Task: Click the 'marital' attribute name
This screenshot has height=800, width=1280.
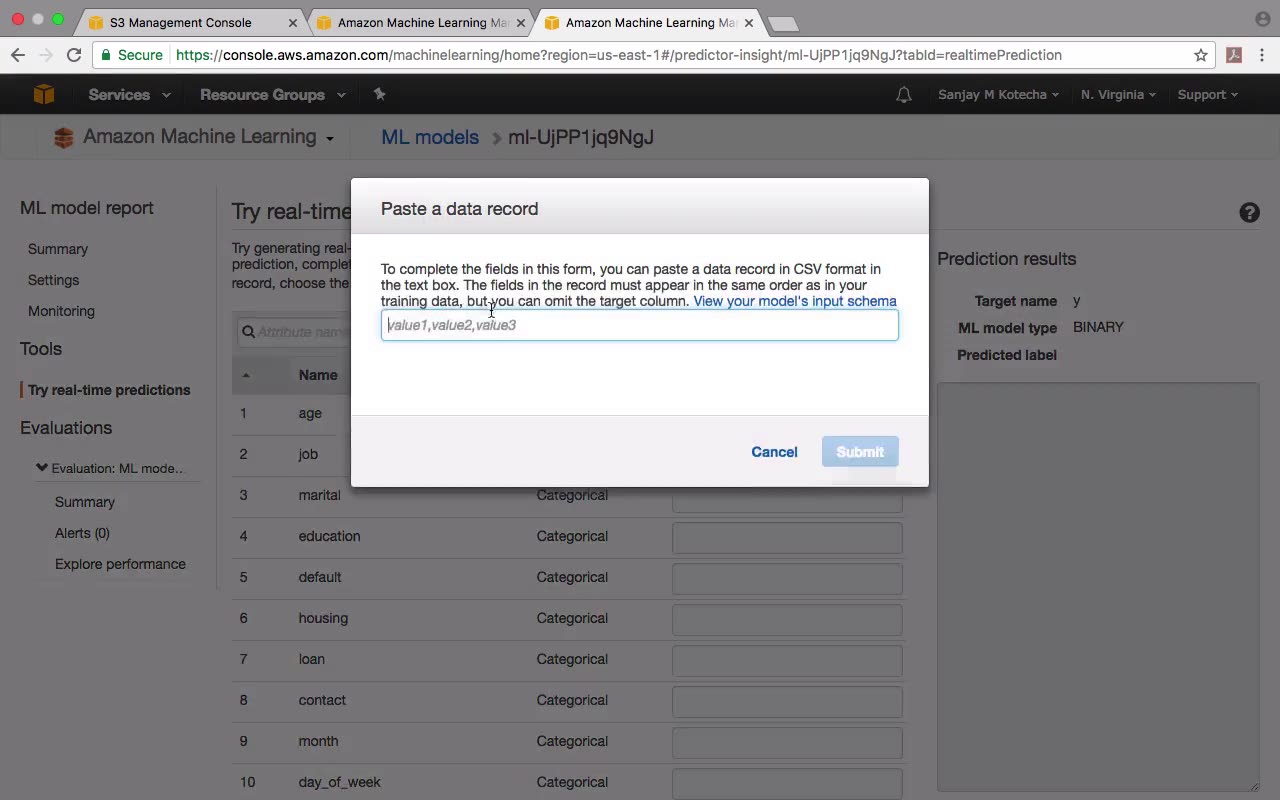Action: 319,495
